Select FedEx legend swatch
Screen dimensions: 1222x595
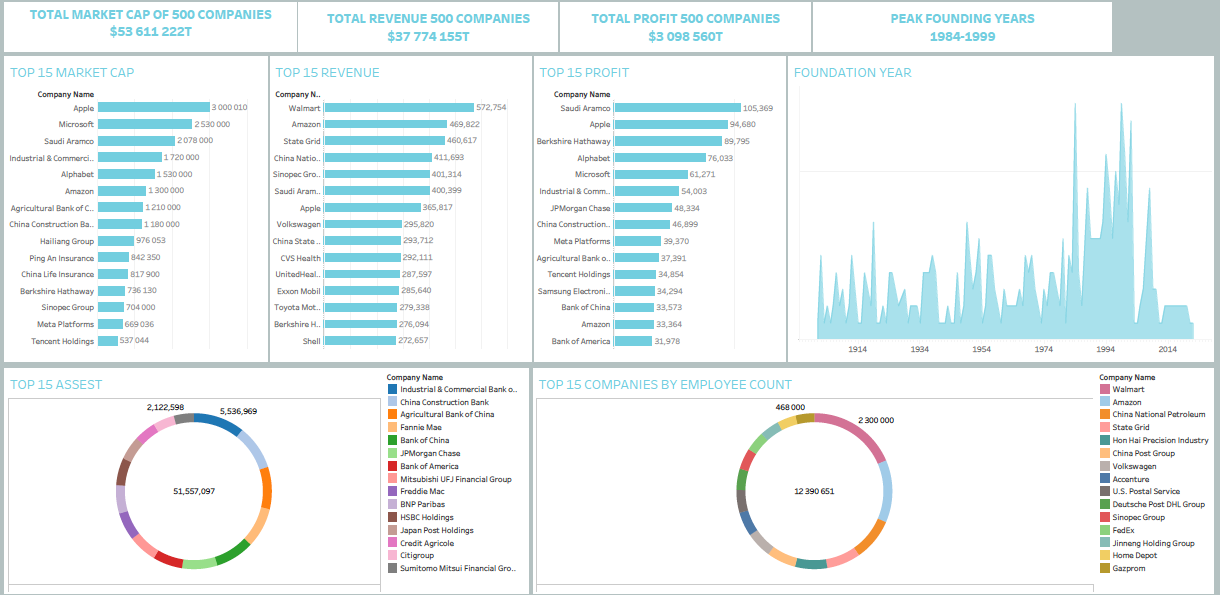click(x=1104, y=530)
